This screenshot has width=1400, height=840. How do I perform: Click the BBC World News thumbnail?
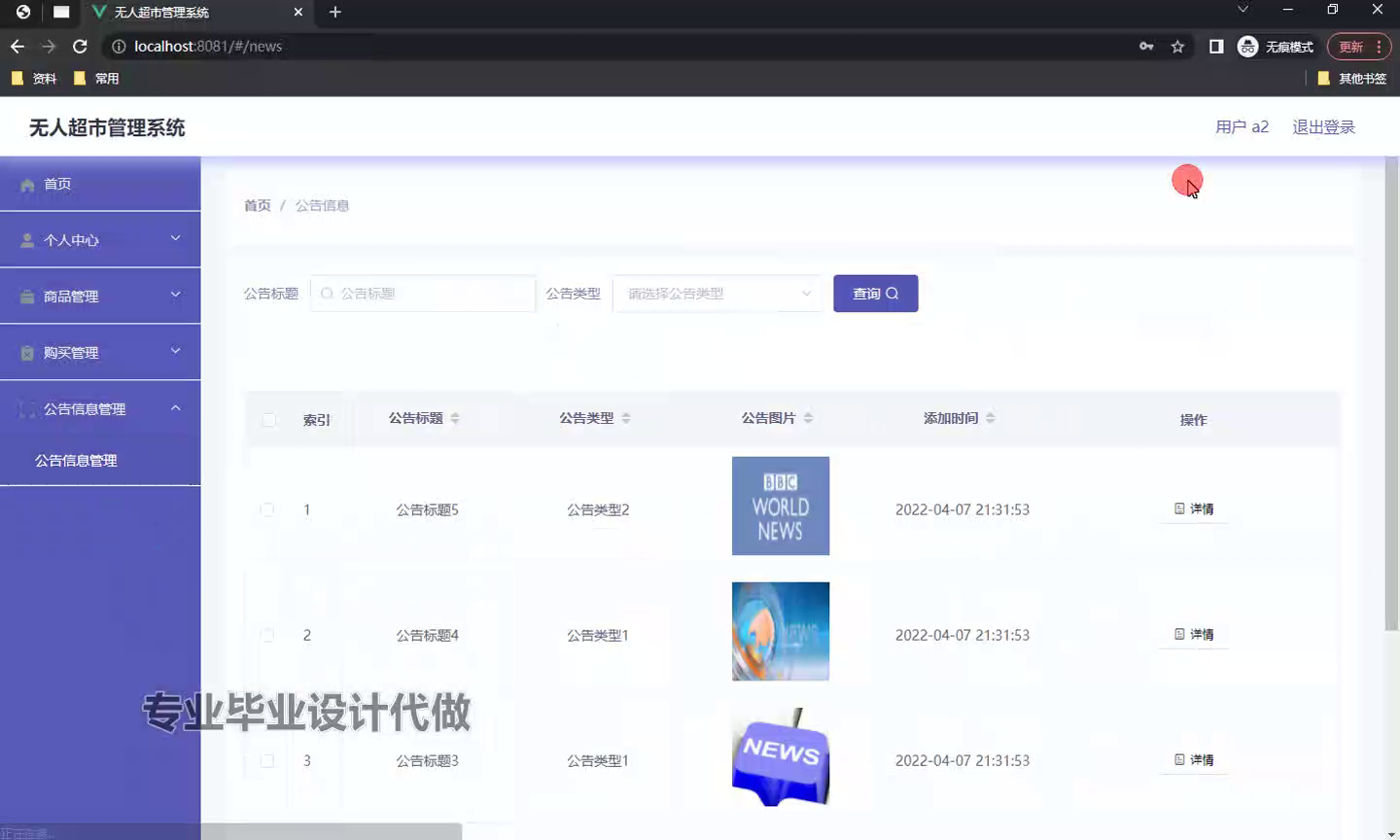781,506
